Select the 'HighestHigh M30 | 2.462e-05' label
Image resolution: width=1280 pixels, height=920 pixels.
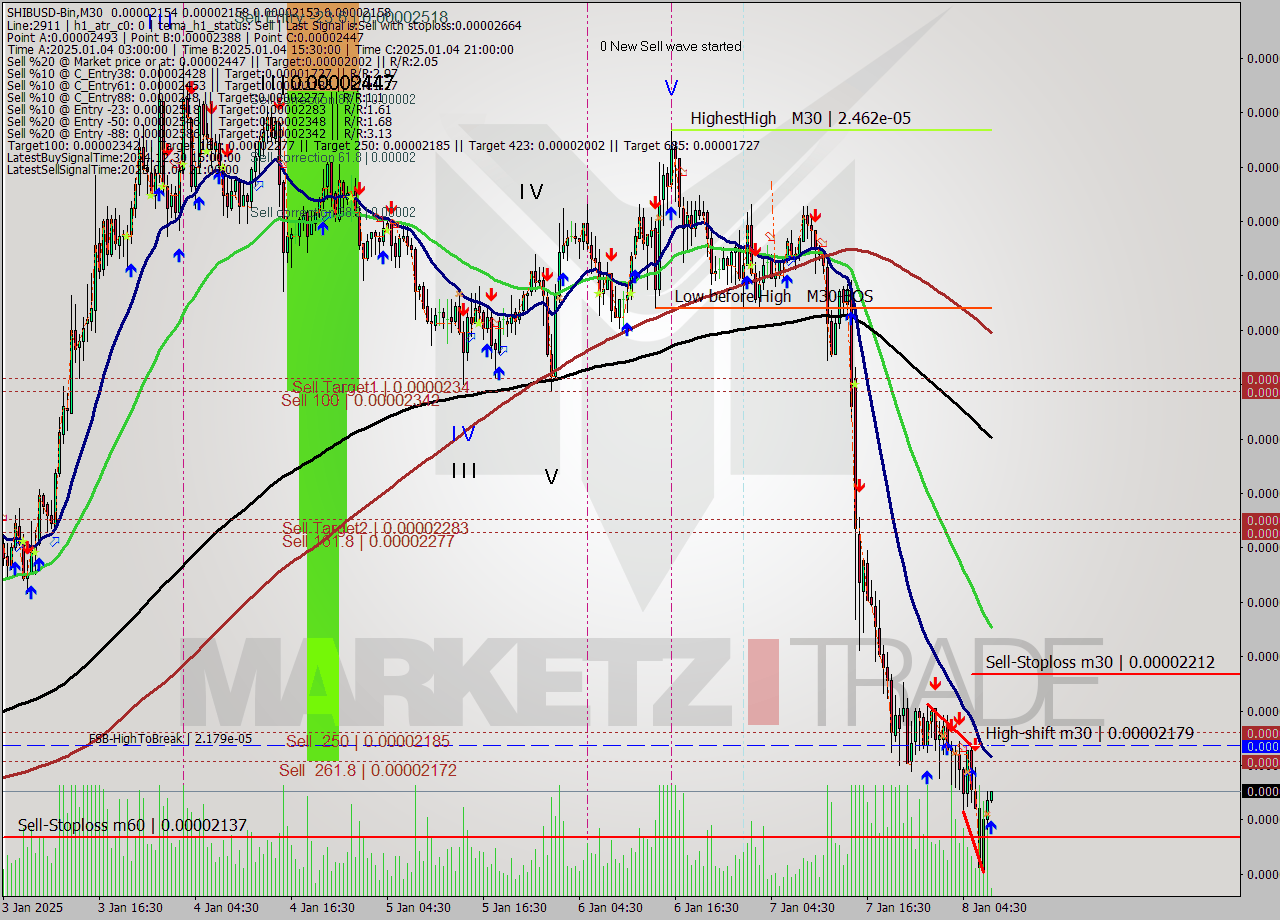click(x=800, y=118)
